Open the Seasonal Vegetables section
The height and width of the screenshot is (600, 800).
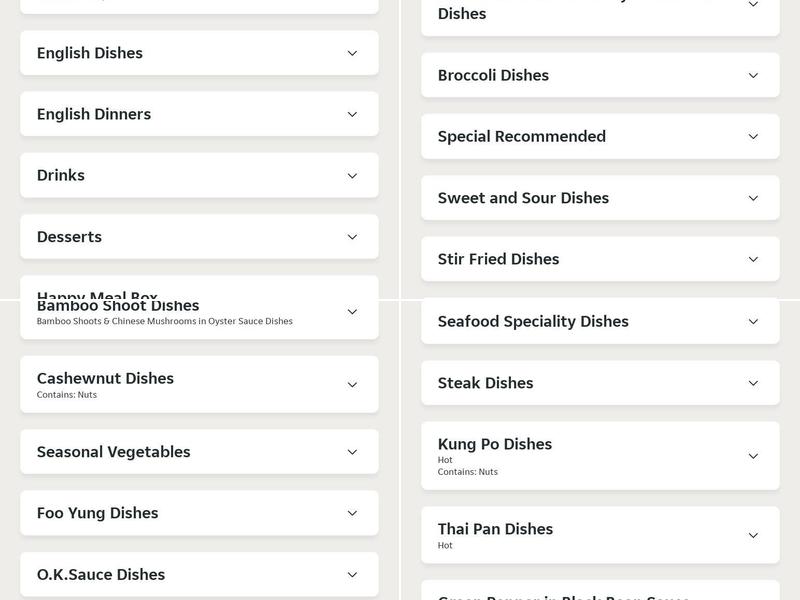(x=200, y=451)
